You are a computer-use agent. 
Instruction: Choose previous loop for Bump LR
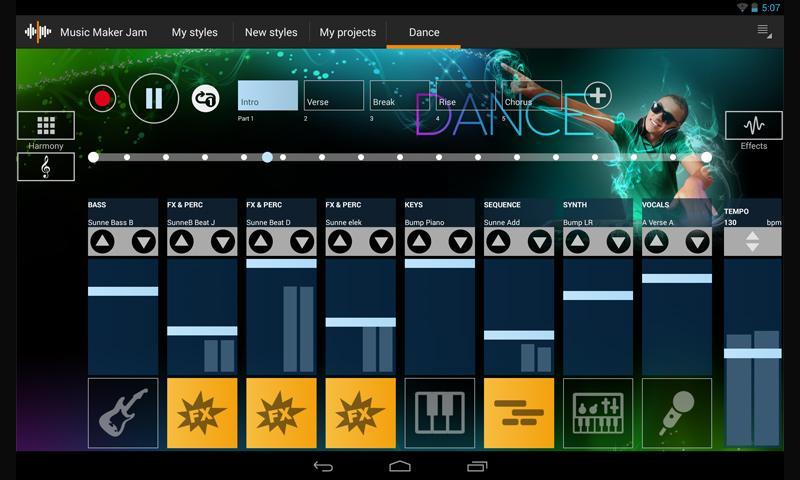click(577, 241)
